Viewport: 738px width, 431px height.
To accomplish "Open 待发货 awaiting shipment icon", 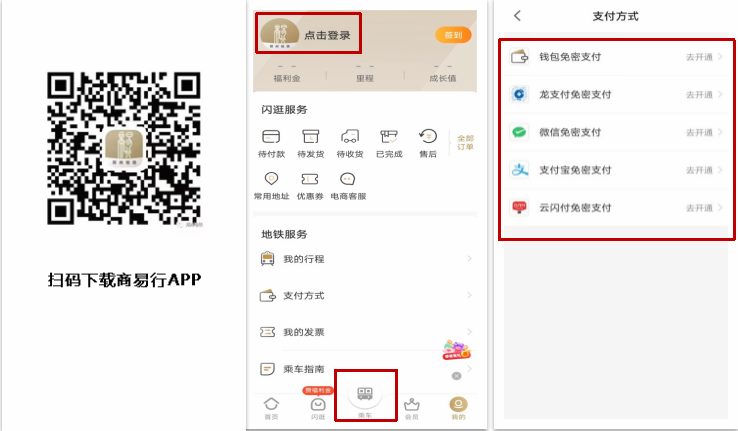I will [311, 136].
